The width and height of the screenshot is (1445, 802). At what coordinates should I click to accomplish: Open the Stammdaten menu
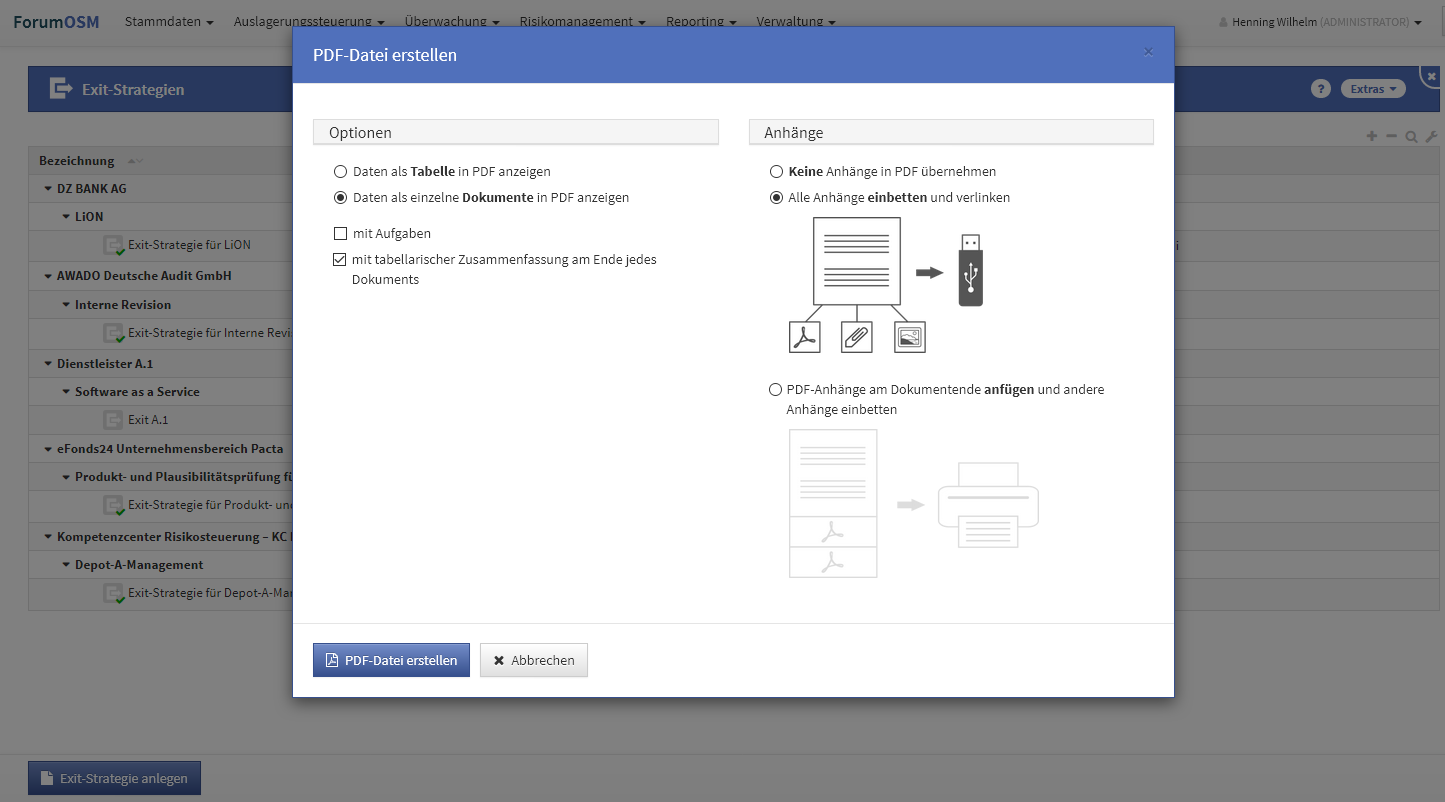(169, 21)
